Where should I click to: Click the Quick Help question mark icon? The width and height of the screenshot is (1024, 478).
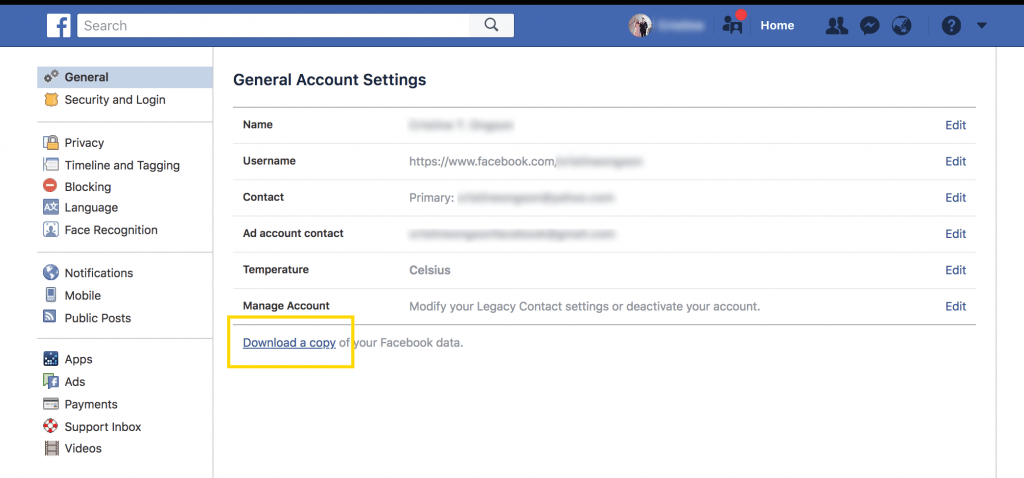(x=951, y=26)
